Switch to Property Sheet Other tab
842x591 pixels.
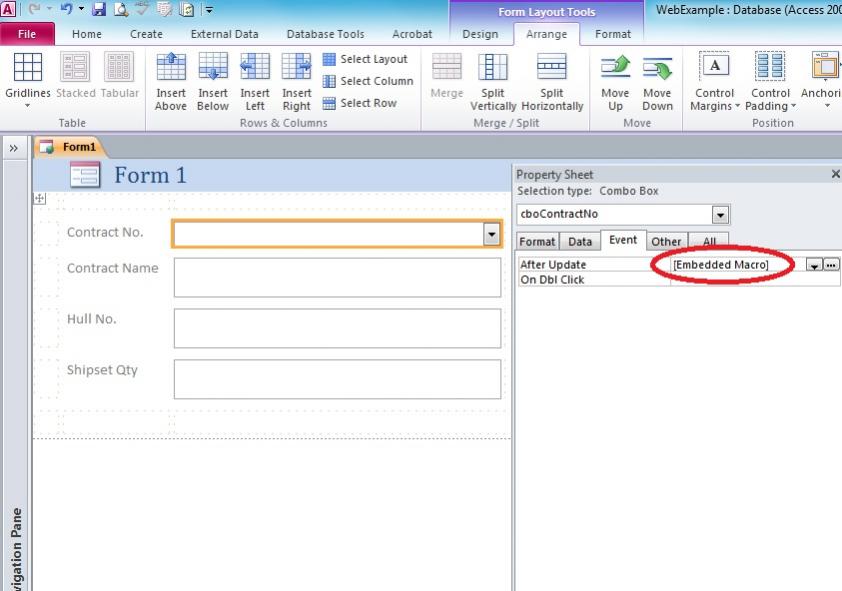click(x=666, y=242)
